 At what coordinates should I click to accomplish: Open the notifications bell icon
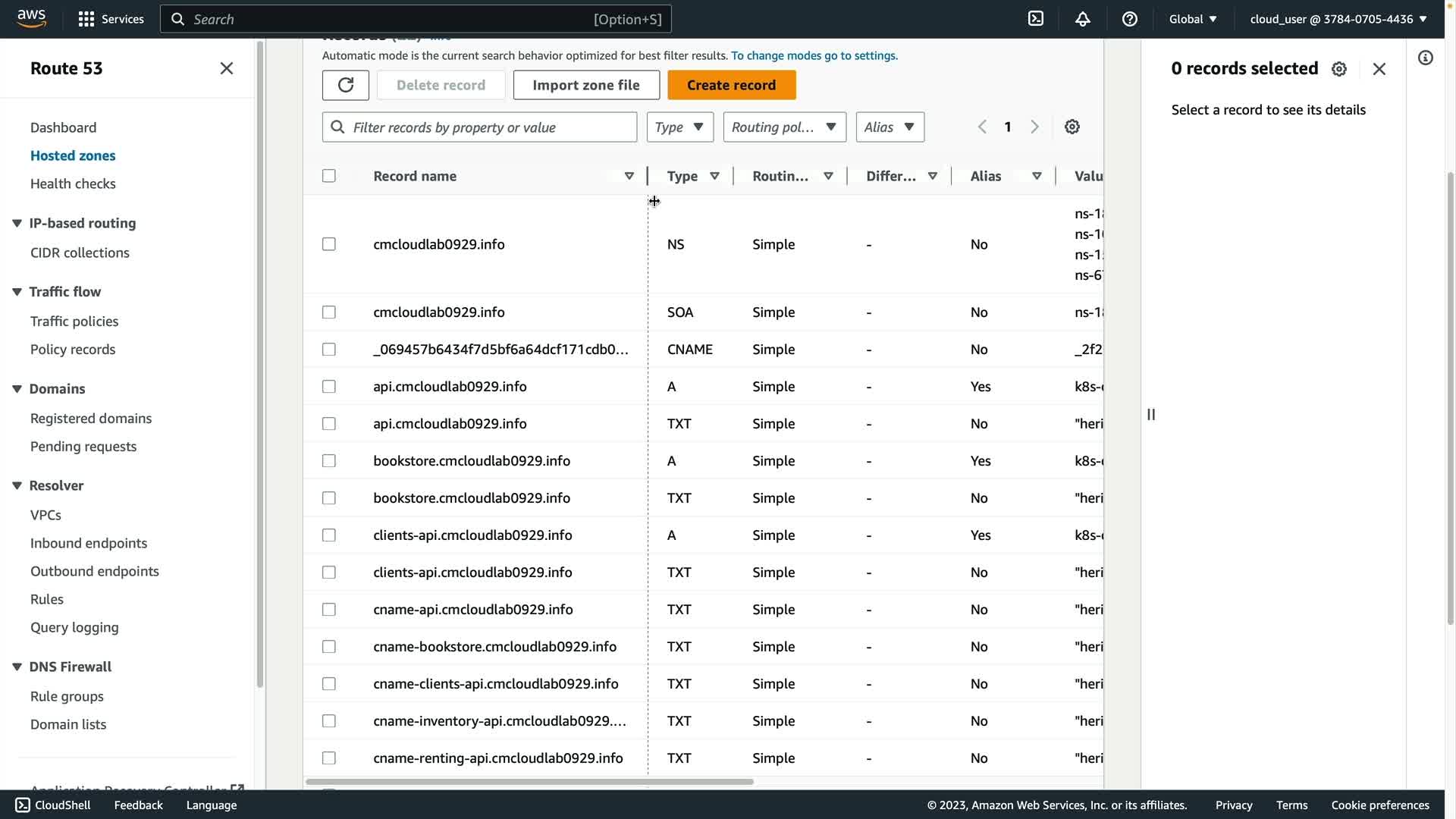pyautogui.click(x=1083, y=19)
